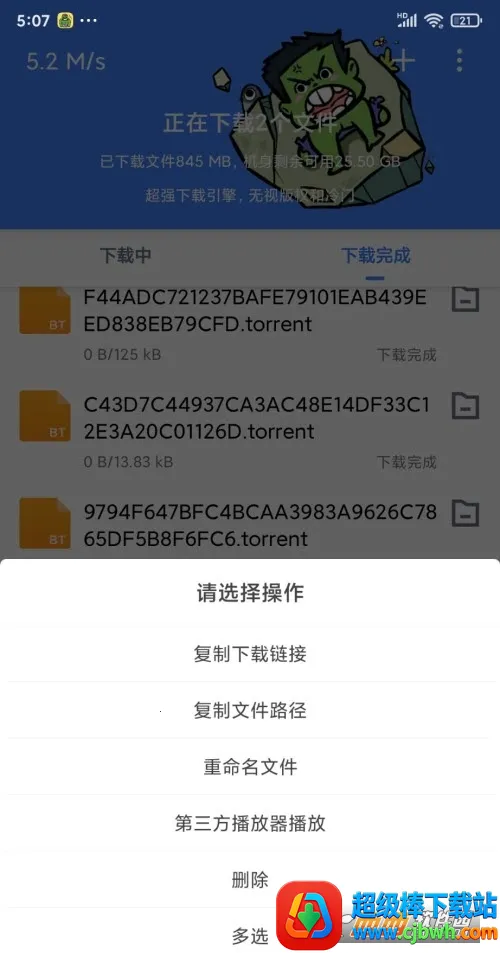Tap the battery indicator in status bar
The image size is (500, 953).
tap(467, 21)
